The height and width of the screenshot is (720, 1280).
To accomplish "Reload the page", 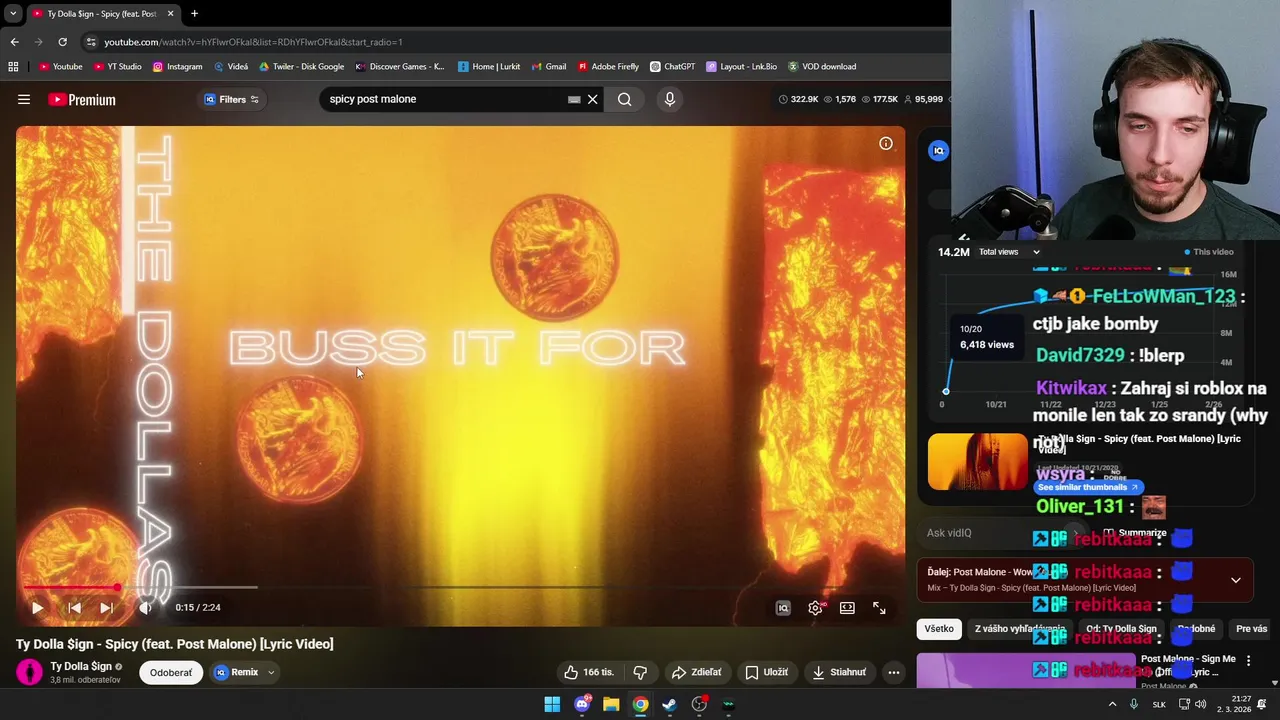I will point(62,42).
